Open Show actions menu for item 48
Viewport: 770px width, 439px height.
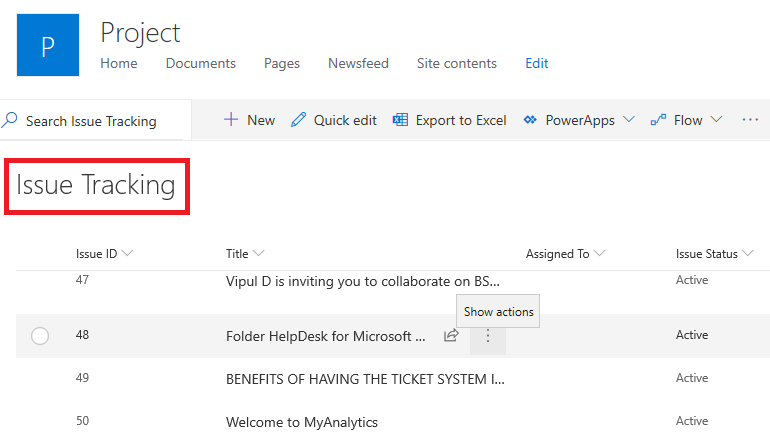pyautogui.click(x=488, y=336)
